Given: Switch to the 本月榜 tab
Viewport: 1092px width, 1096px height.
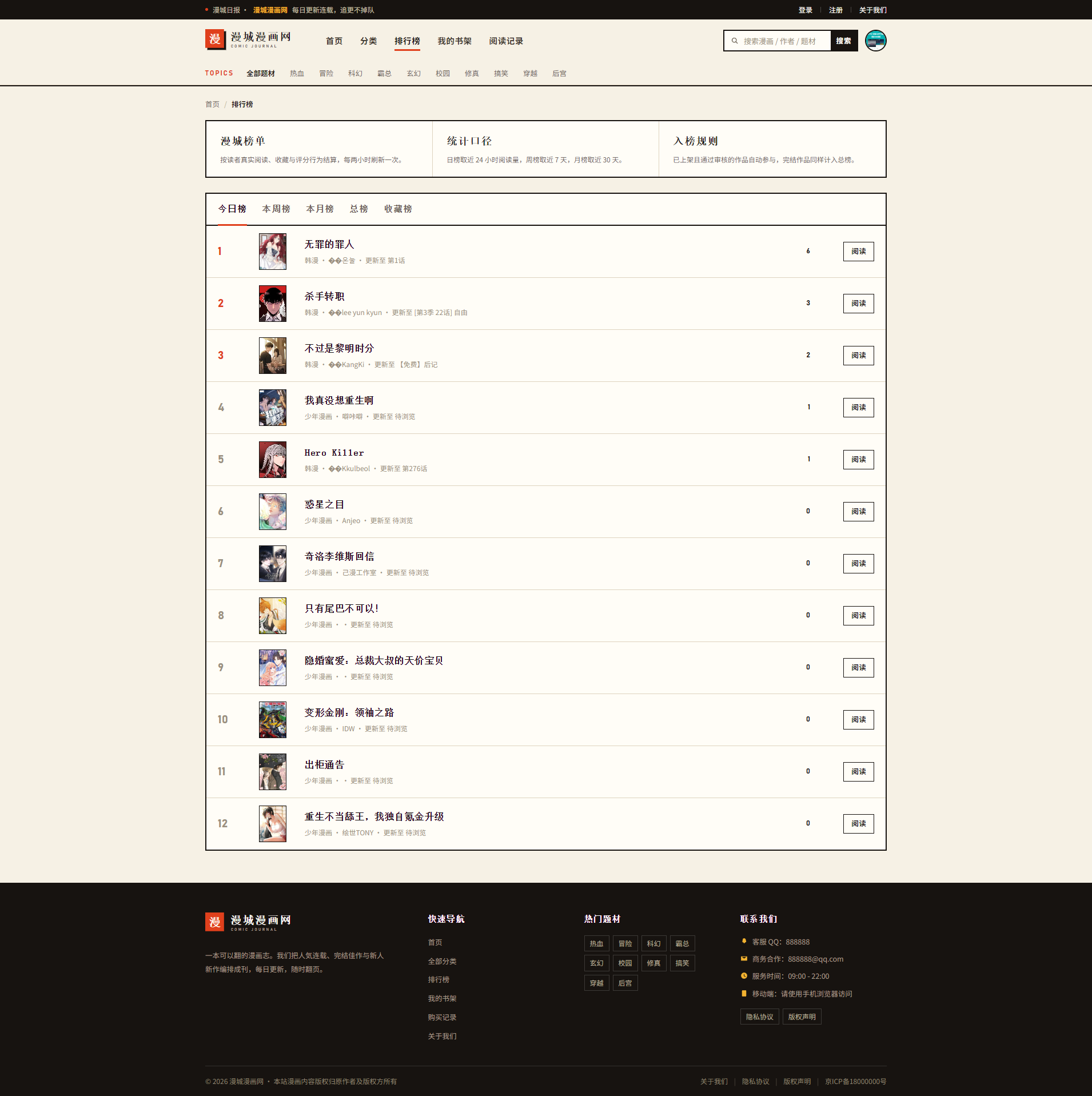Looking at the screenshot, I should [320, 209].
